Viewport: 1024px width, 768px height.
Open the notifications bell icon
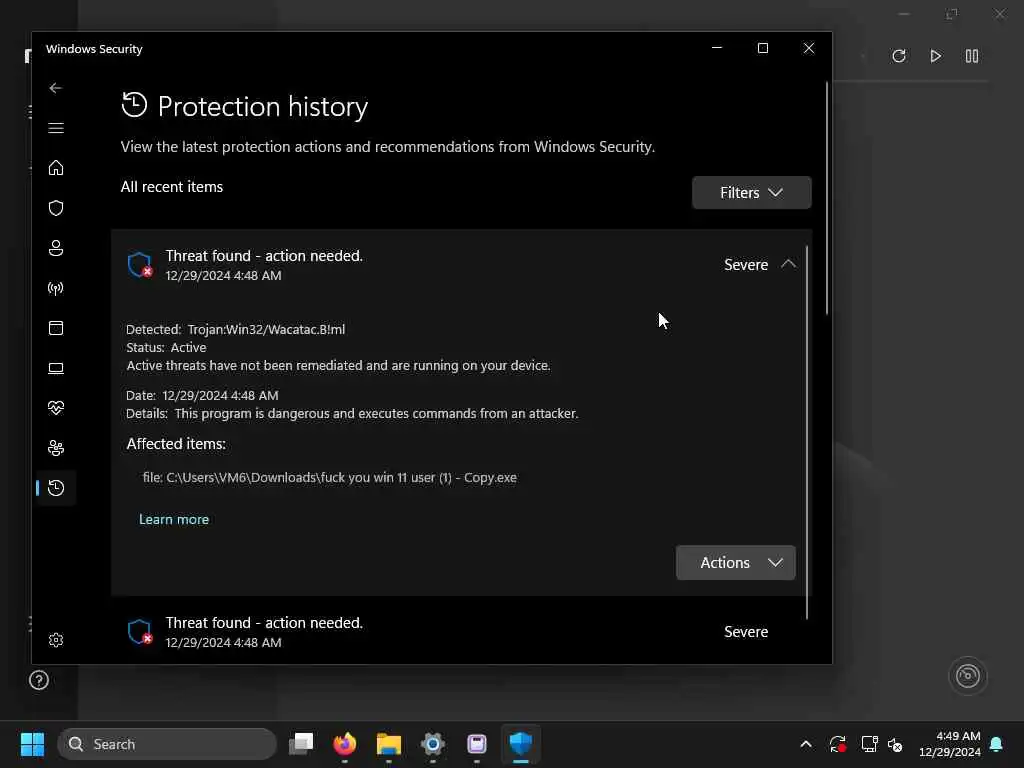point(997,744)
